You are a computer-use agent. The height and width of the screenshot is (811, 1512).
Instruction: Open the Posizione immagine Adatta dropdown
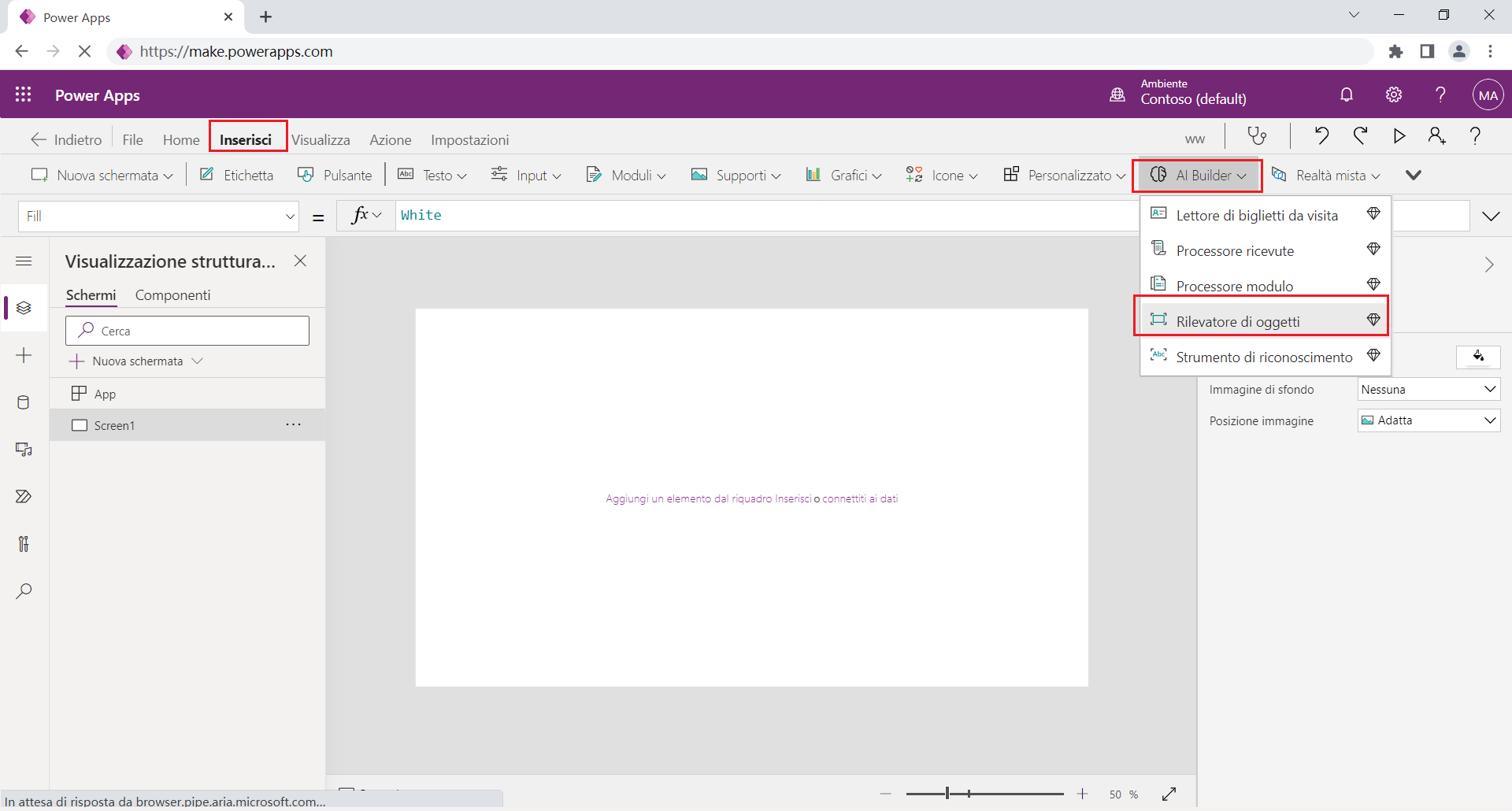pos(1429,420)
